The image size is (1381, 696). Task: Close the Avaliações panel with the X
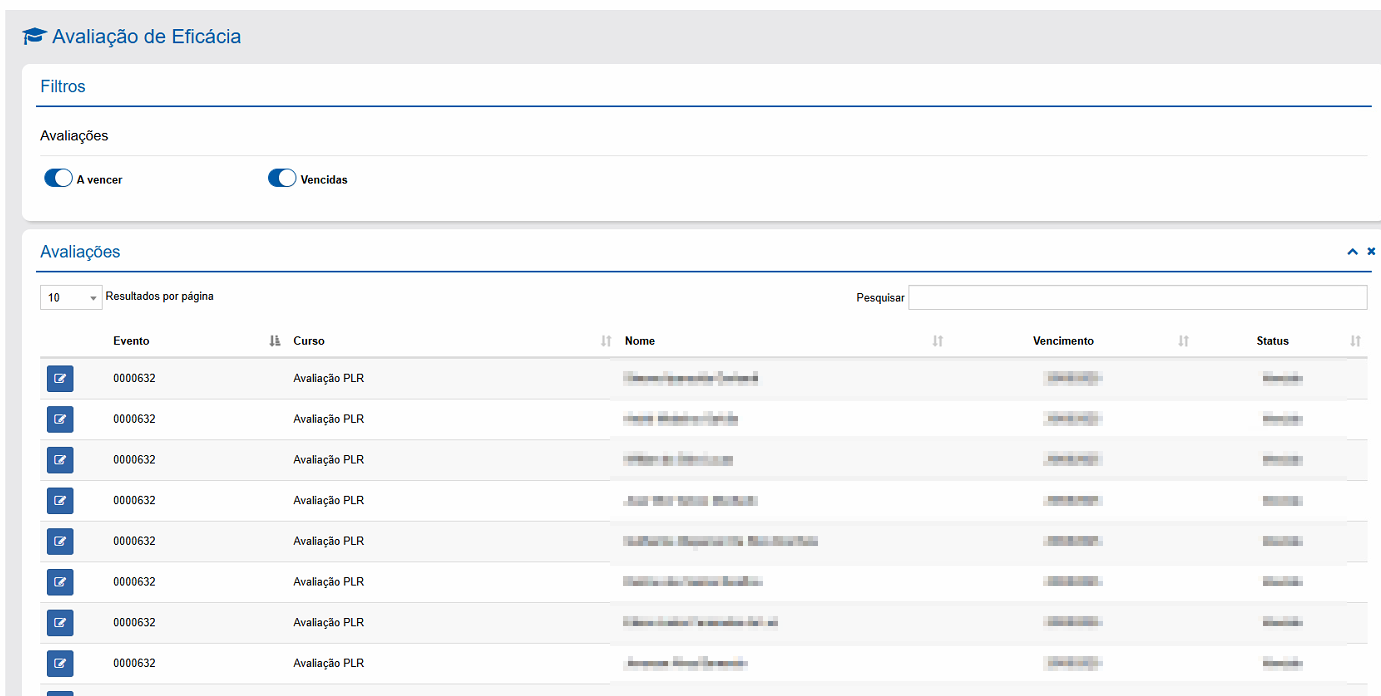(x=1371, y=252)
